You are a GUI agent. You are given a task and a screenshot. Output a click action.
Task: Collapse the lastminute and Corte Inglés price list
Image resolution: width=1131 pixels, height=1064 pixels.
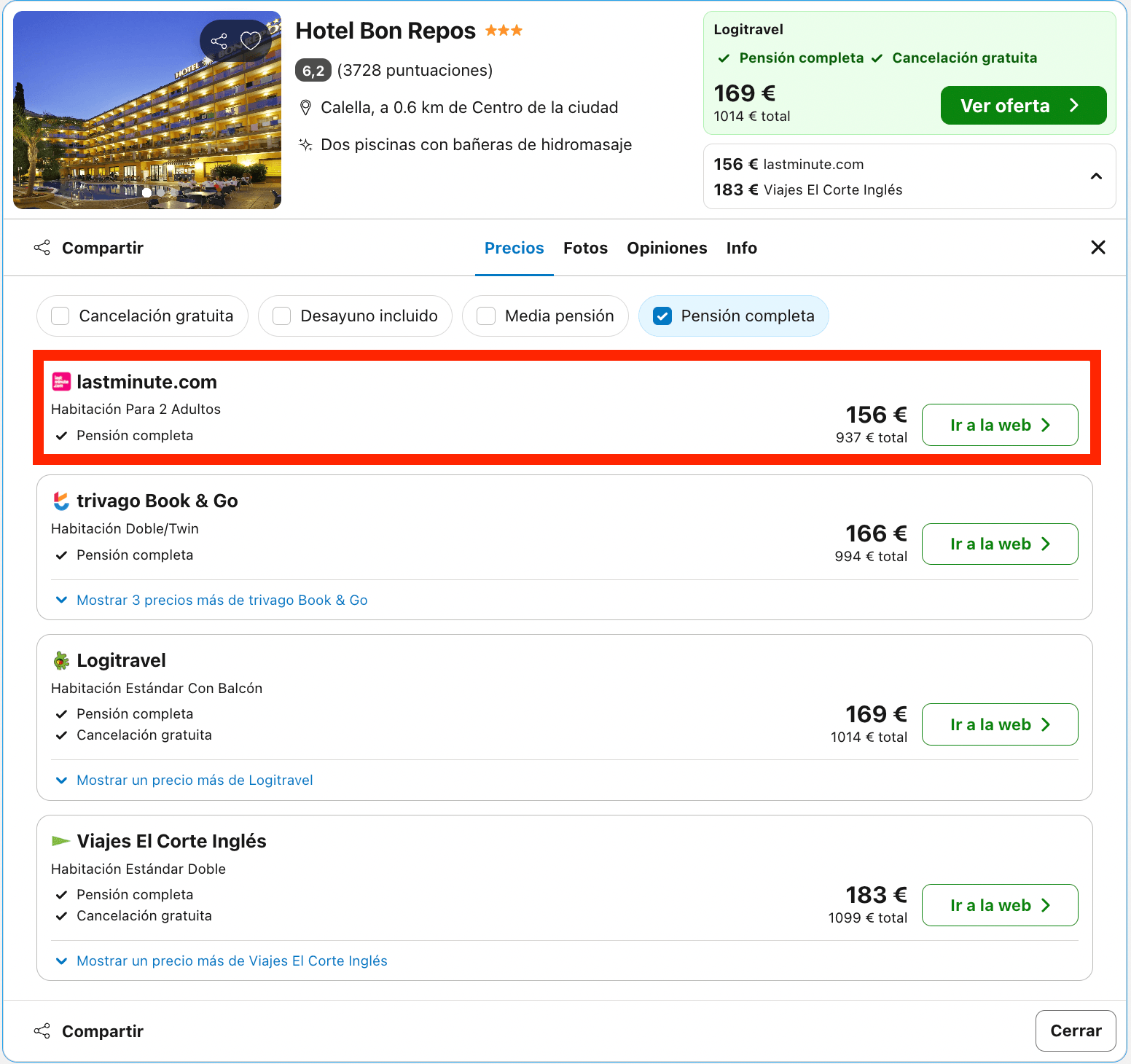(1096, 176)
